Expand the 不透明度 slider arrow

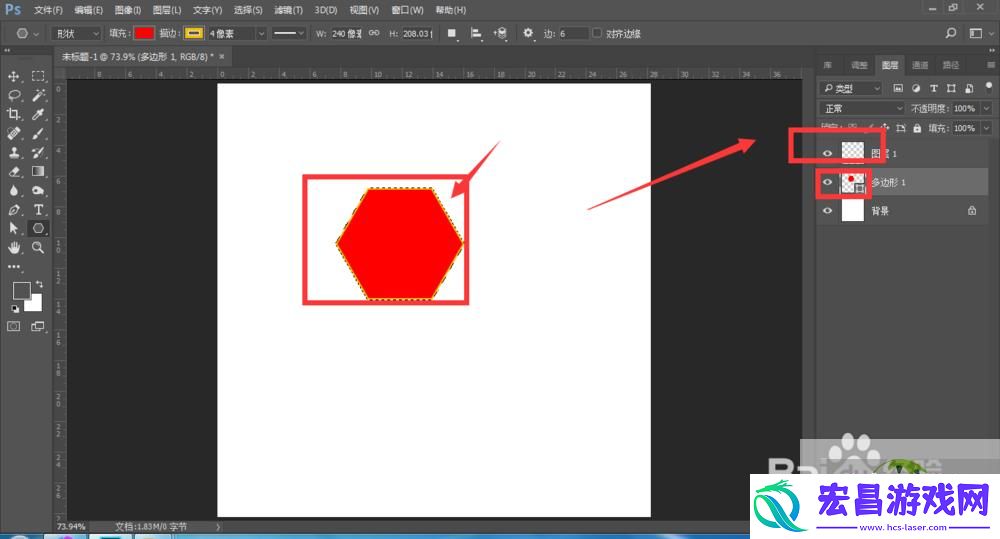tap(986, 108)
